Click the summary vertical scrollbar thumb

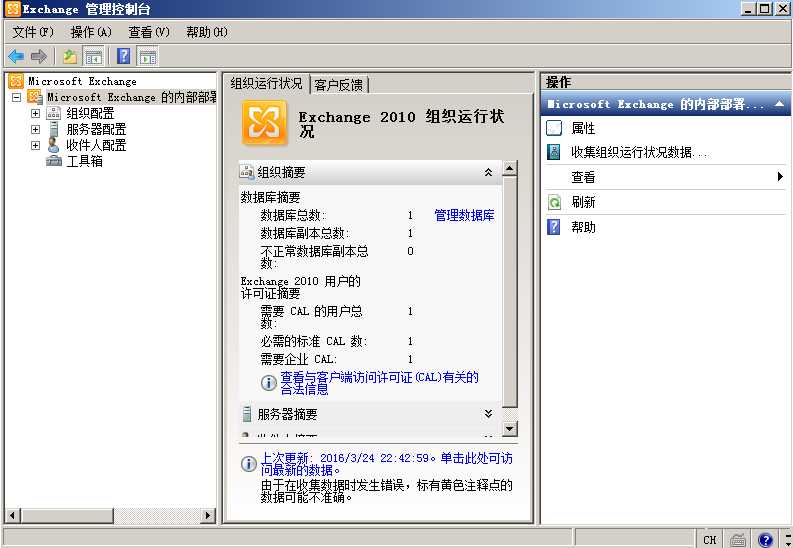pos(510,292)
